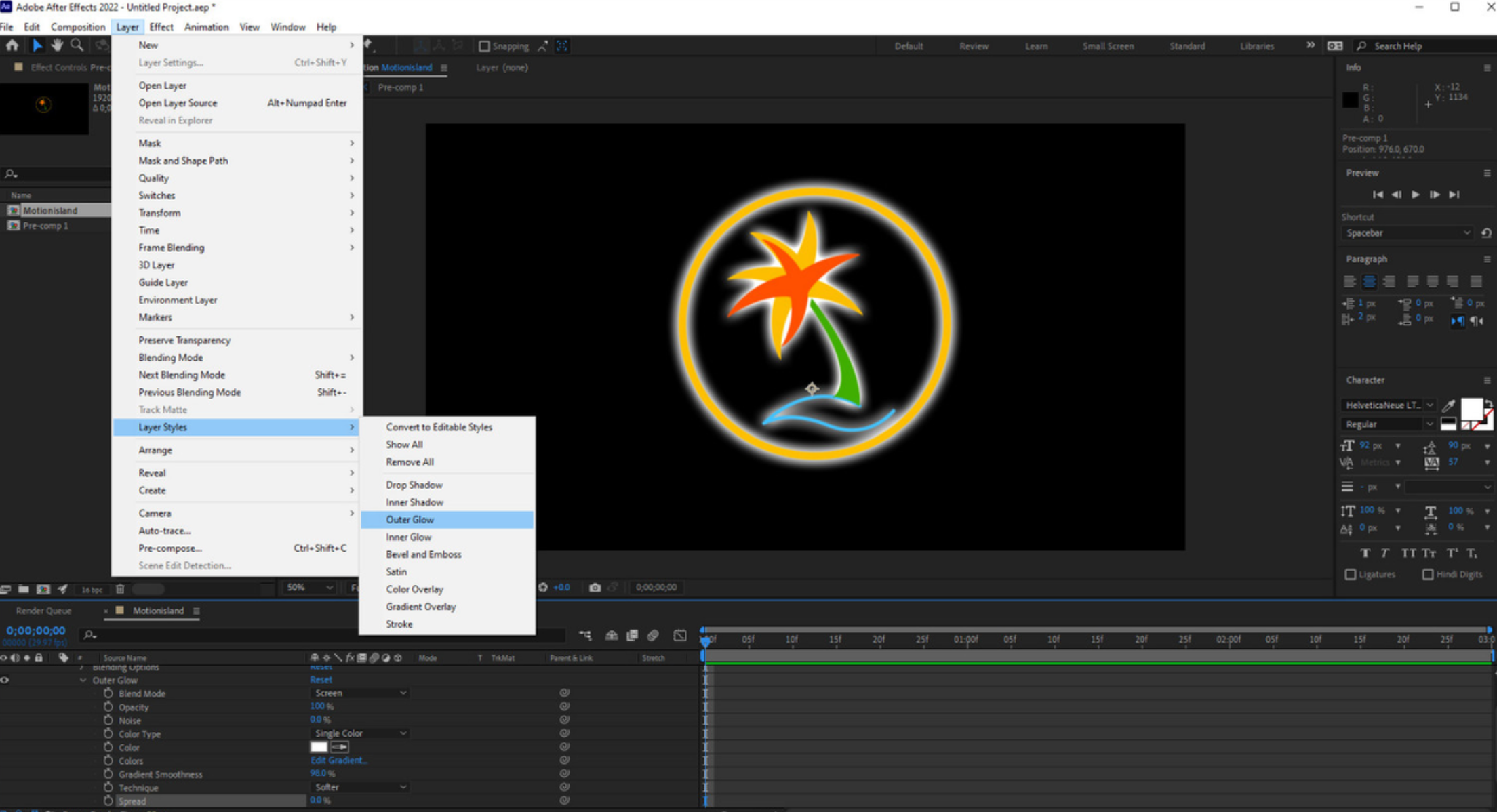The height and width of the screenshot is (812, 1497).
Task: Collapse the Outer Glow property group
Action: point(83,680)
